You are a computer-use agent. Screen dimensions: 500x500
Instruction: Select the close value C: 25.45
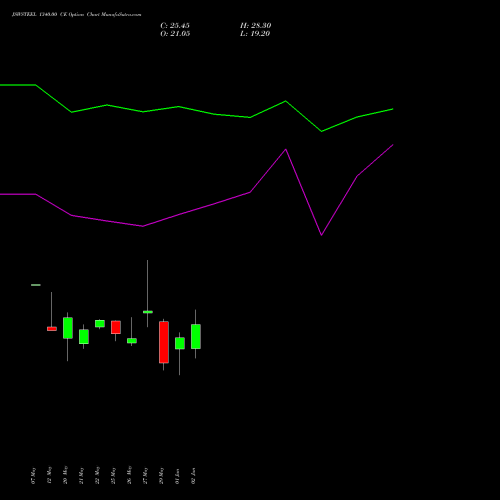tap(175, 26)
